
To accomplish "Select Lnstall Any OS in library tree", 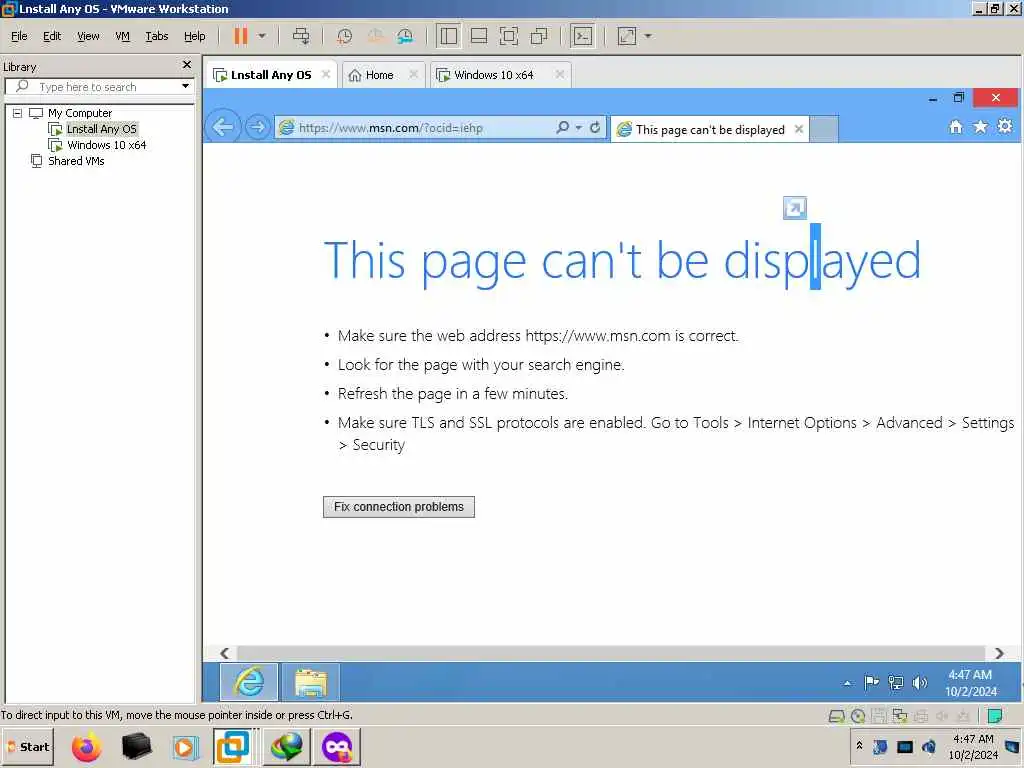I will point(102,129).
